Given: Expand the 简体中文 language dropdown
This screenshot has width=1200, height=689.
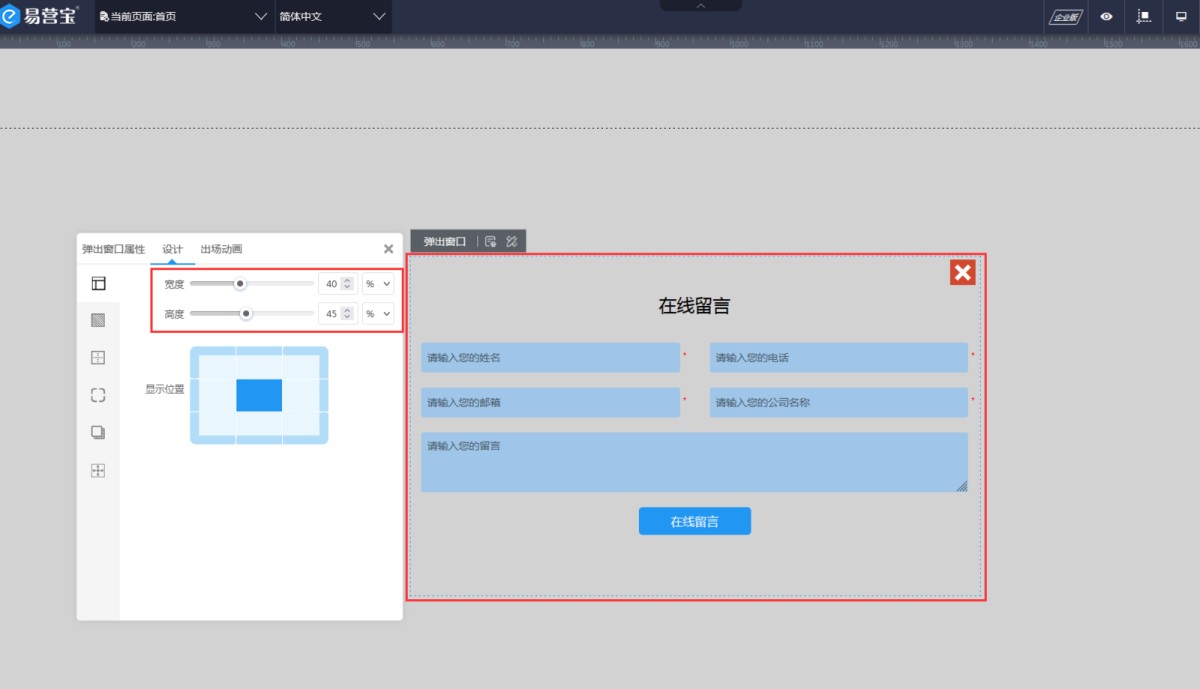Looking at the screenshot, I should (332, 17).
